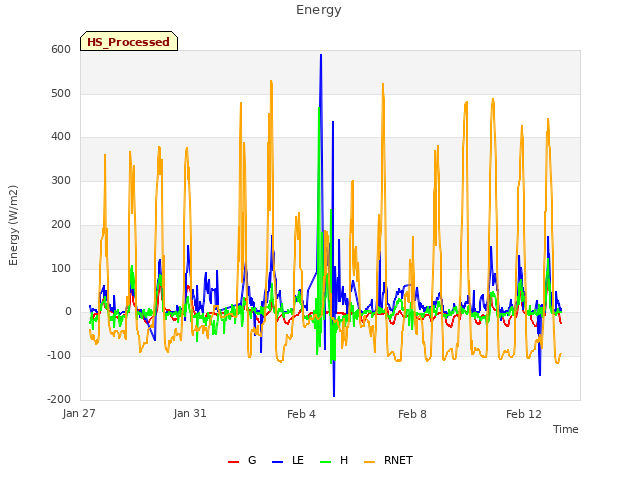Click the Energy chart title
The image size is (640, 480).
coord(319,10)
